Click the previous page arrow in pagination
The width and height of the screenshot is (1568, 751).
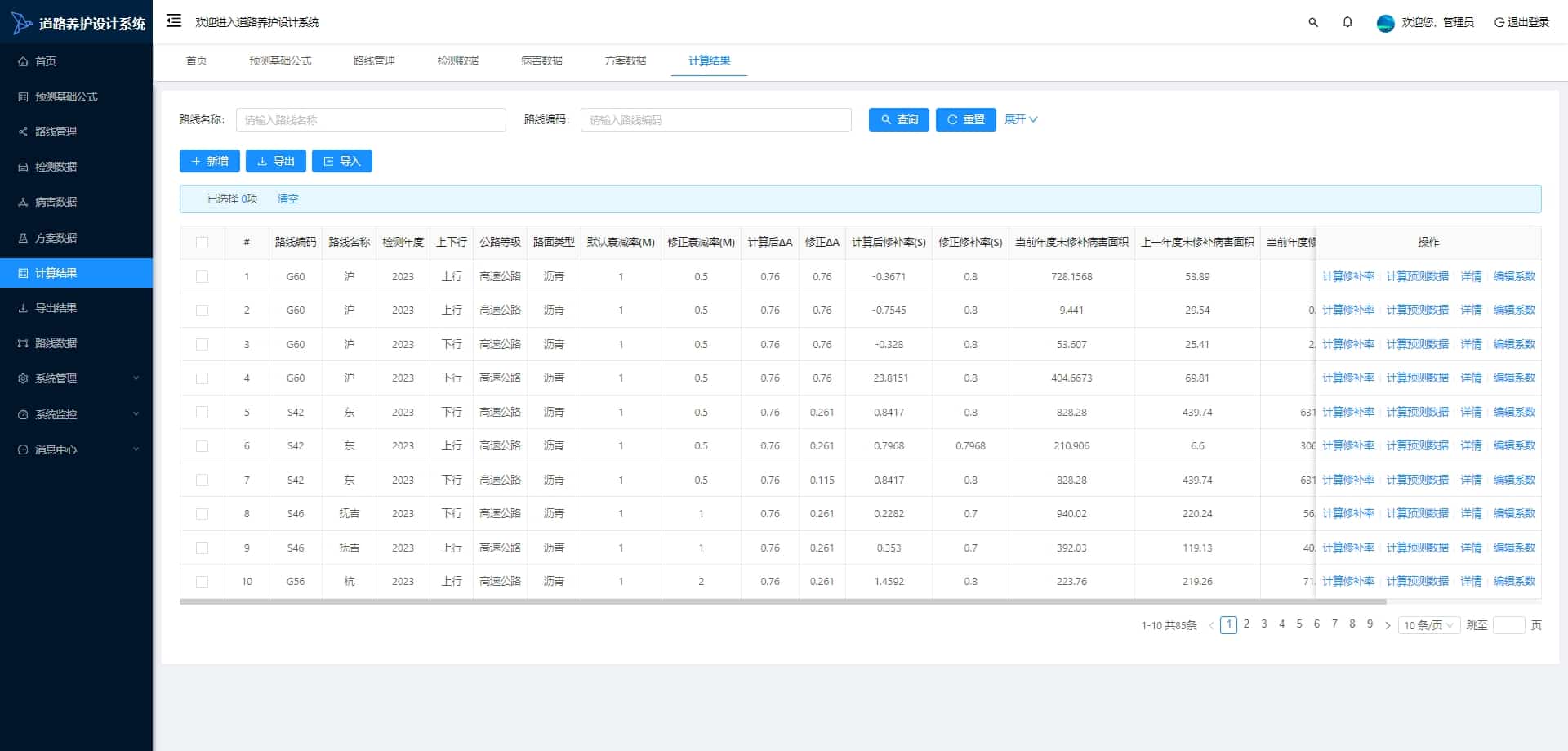[x=1211, y=625]
